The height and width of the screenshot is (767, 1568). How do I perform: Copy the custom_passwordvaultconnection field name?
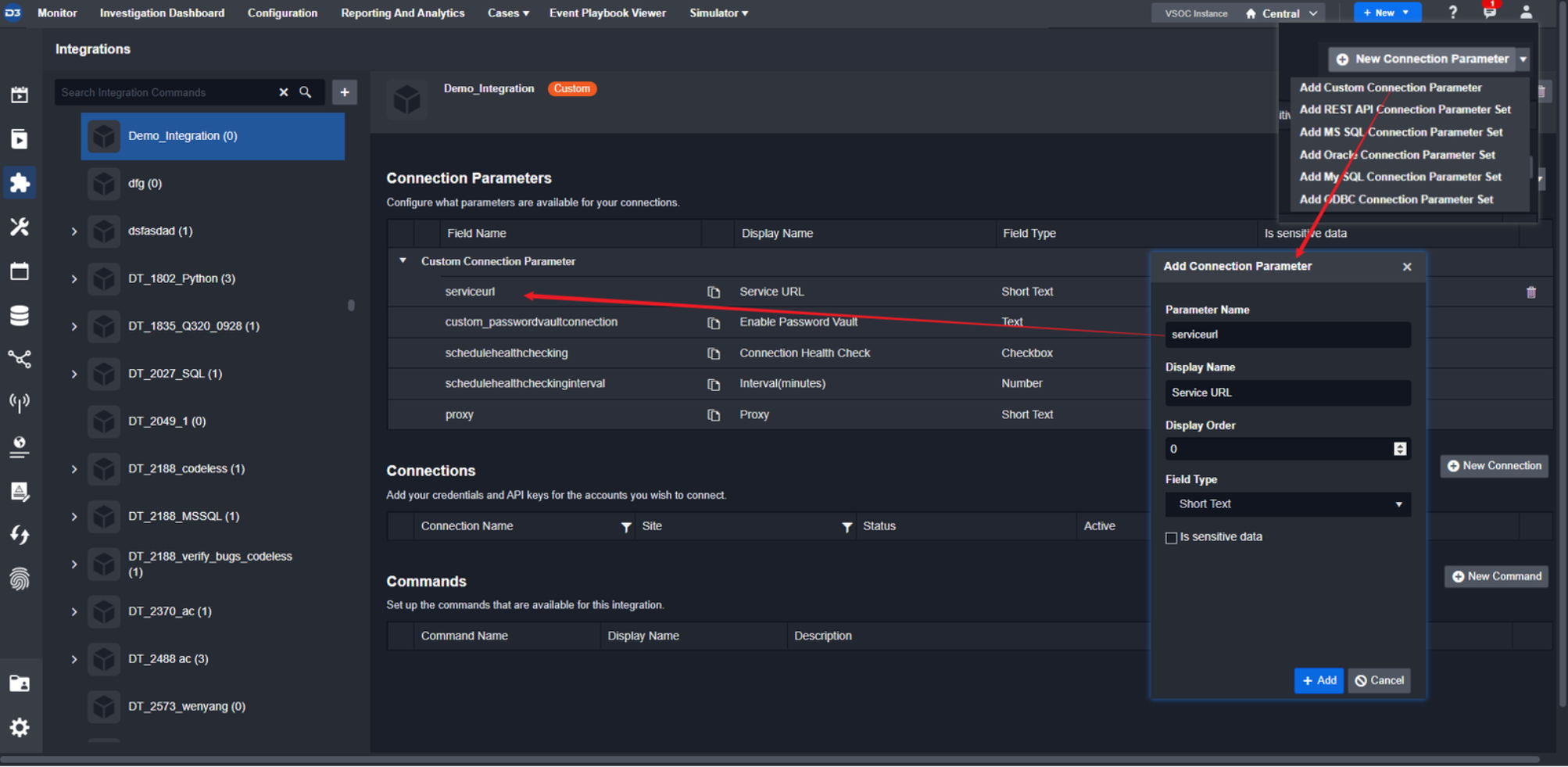[x=714, y=323]
